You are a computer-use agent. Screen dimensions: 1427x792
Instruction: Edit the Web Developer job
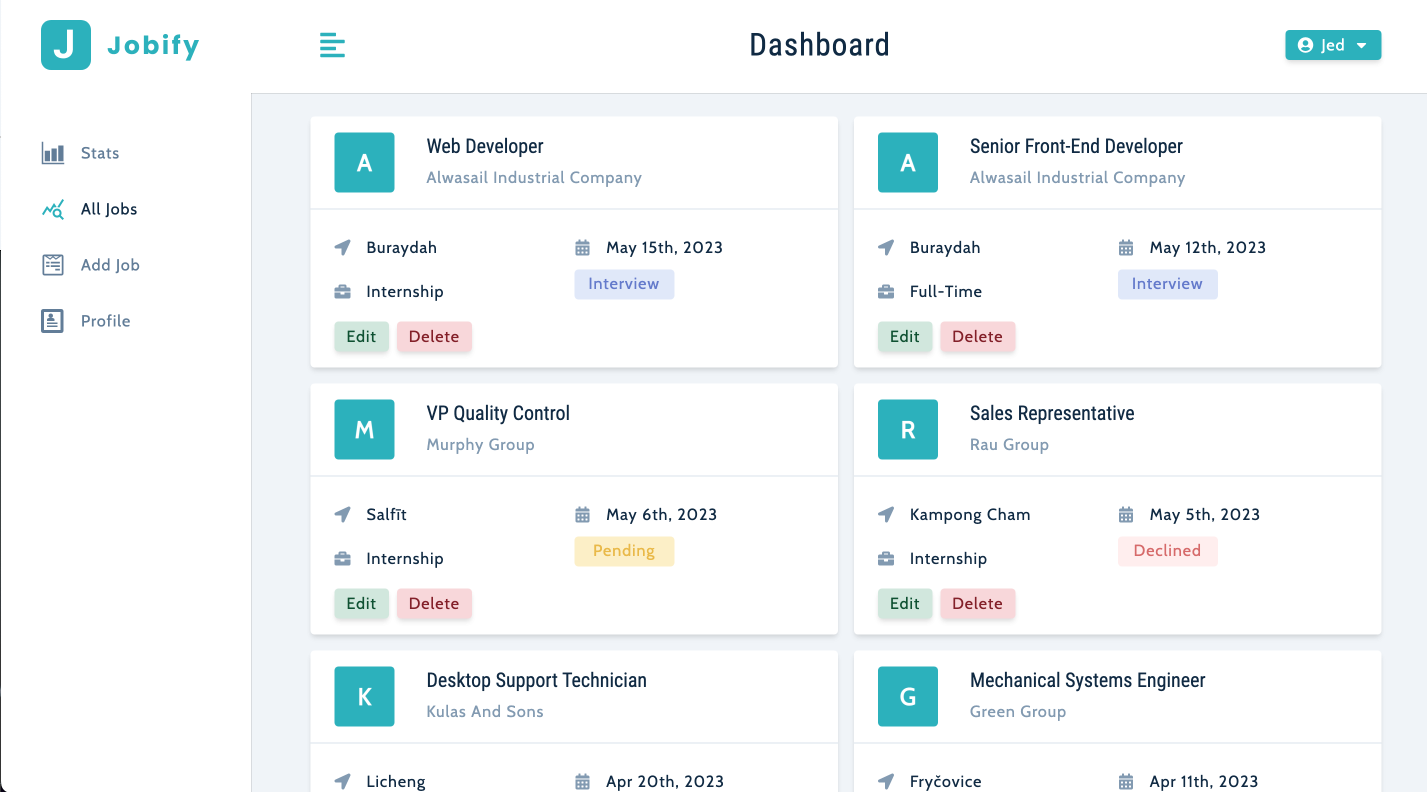(x=361, y=337)
